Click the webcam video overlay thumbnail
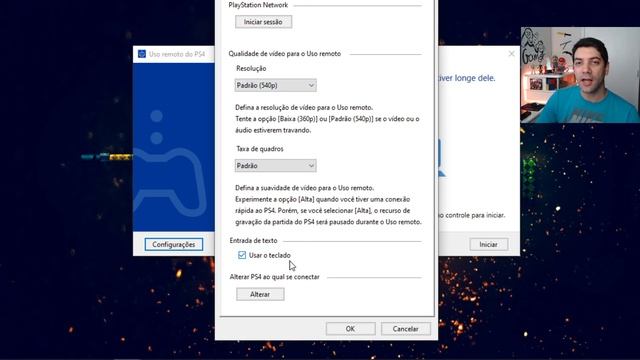640x360 pixels. pyautogui.click(x=580, y=75)
